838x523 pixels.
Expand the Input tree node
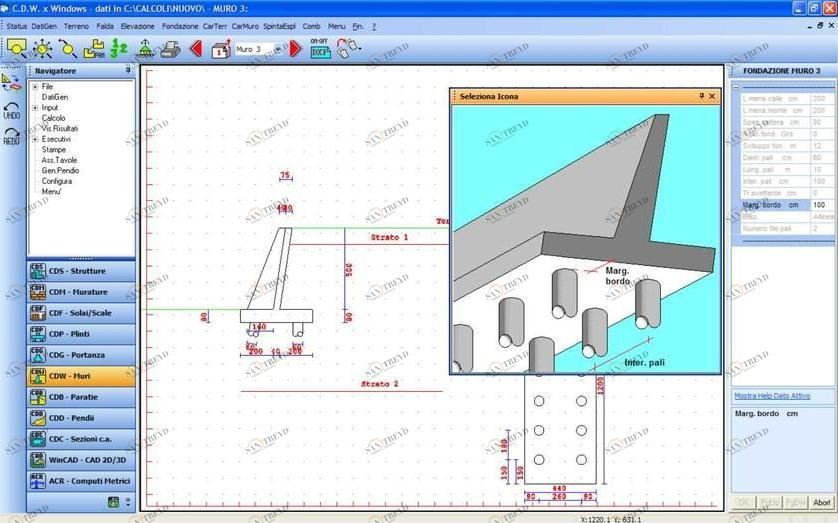(x=35, y=108)
